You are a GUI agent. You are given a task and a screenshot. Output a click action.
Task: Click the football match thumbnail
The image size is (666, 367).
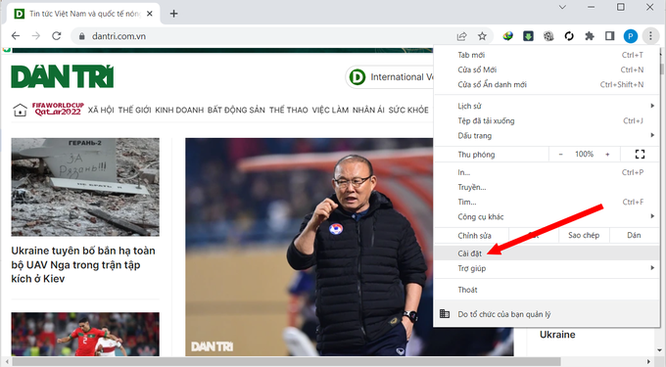pos(85,334)
